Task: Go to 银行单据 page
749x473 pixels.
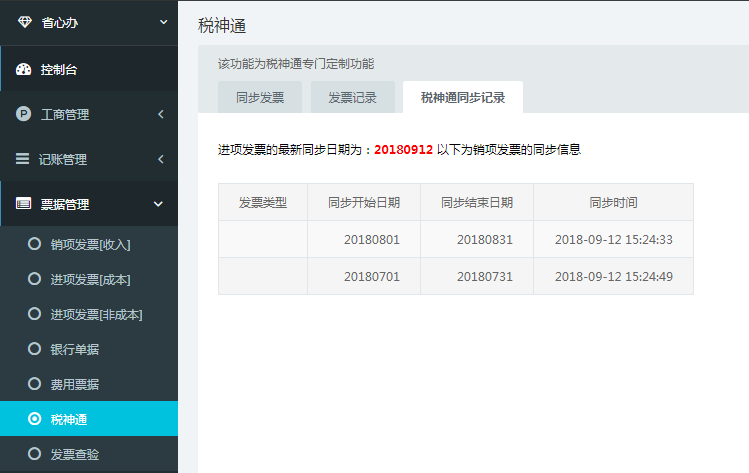Action: (75, 349)
